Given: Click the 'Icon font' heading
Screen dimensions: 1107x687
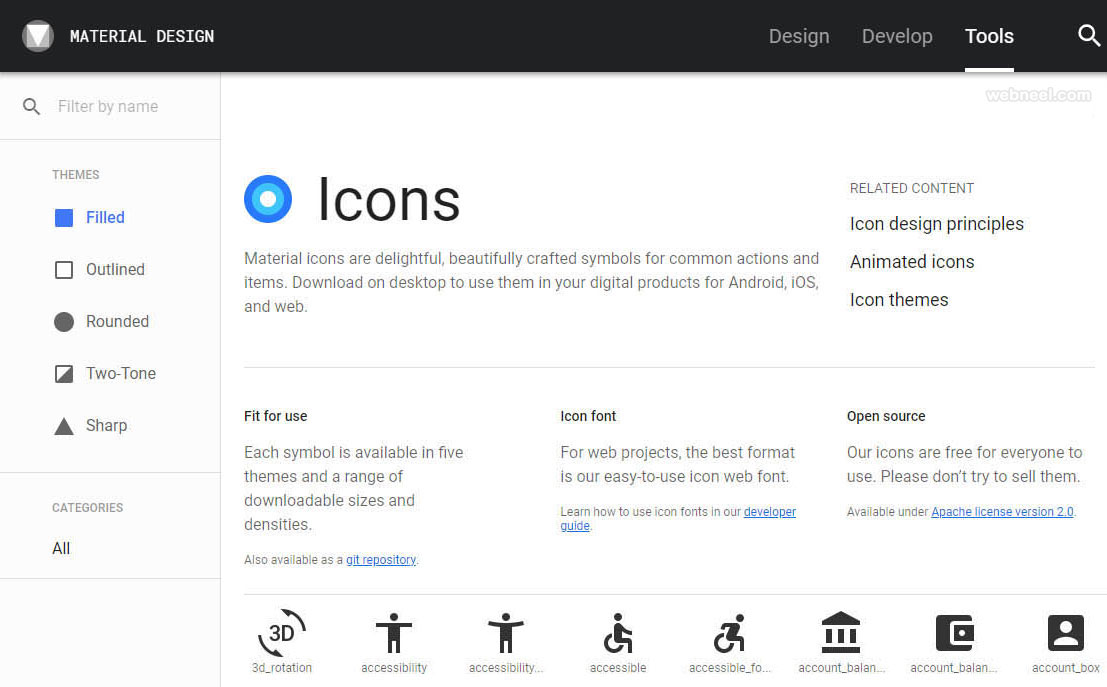Looking at the screenshot, I should click(588, 417).
